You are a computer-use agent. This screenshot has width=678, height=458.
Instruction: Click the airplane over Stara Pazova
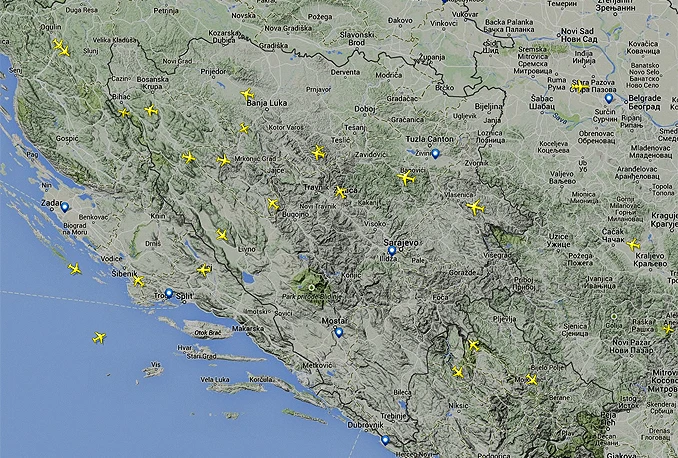click(x=579, y=86)
